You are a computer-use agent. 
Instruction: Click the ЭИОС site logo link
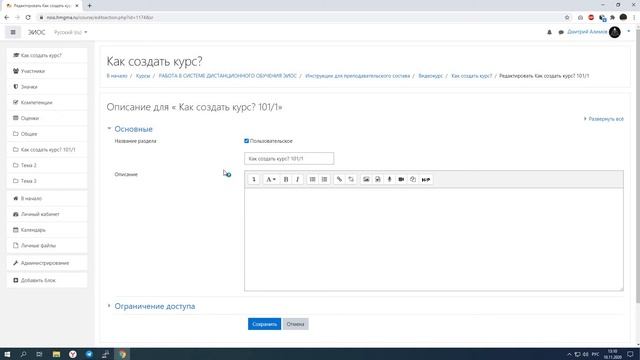tap(36, 32)
